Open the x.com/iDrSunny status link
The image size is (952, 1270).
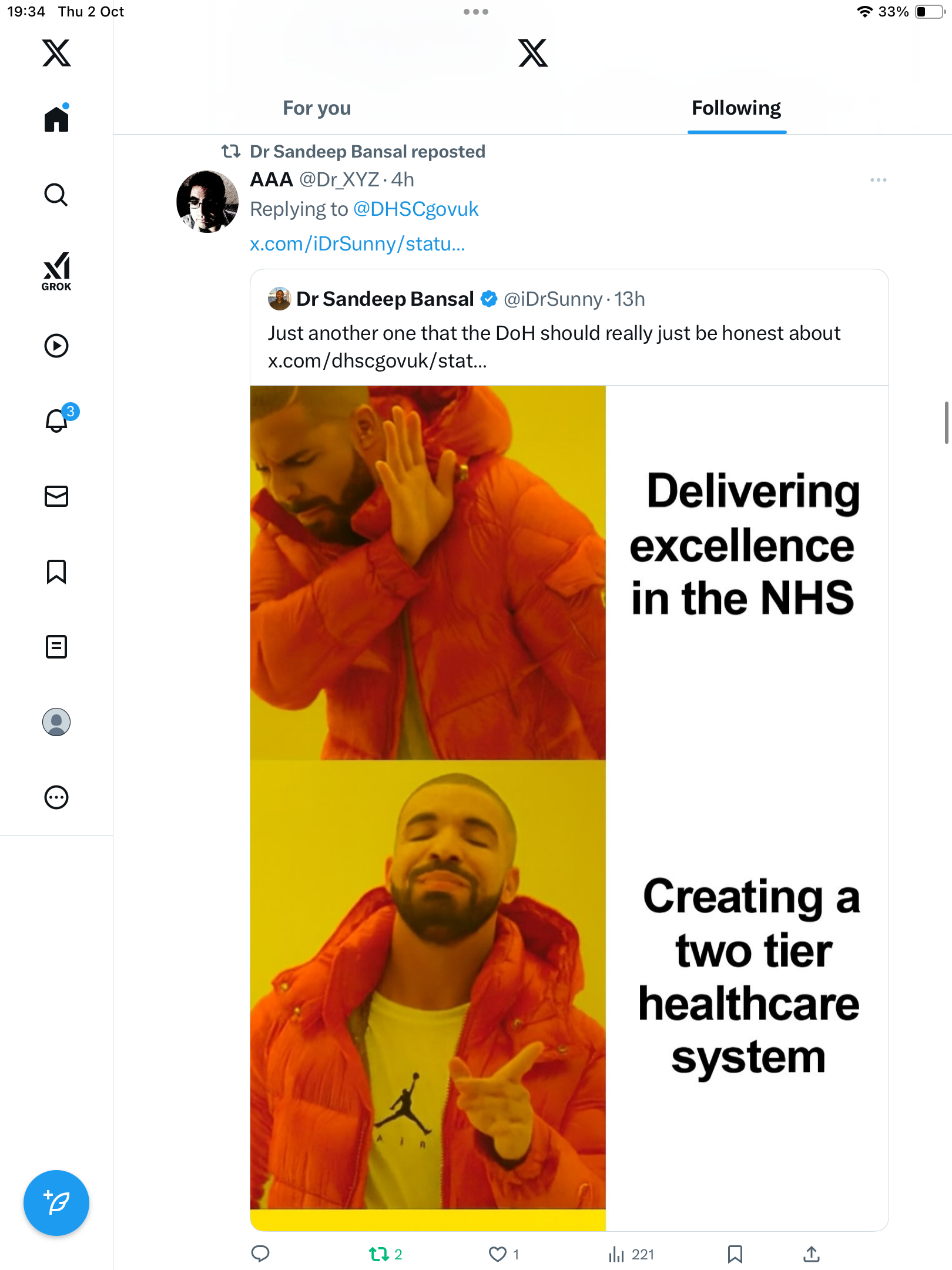[x=357, y=243]
